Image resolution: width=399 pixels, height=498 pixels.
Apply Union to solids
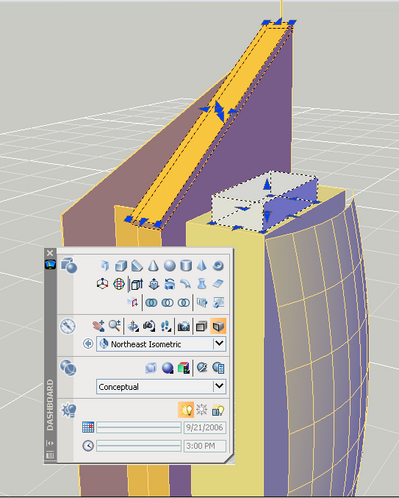pos(151,302)
